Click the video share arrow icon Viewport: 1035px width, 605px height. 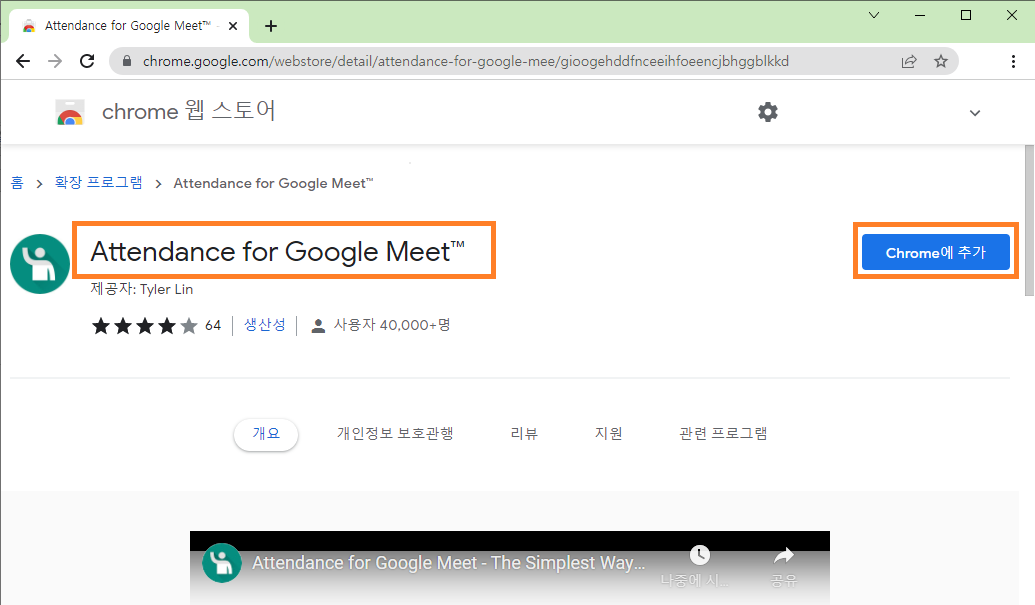click(784, 556)
